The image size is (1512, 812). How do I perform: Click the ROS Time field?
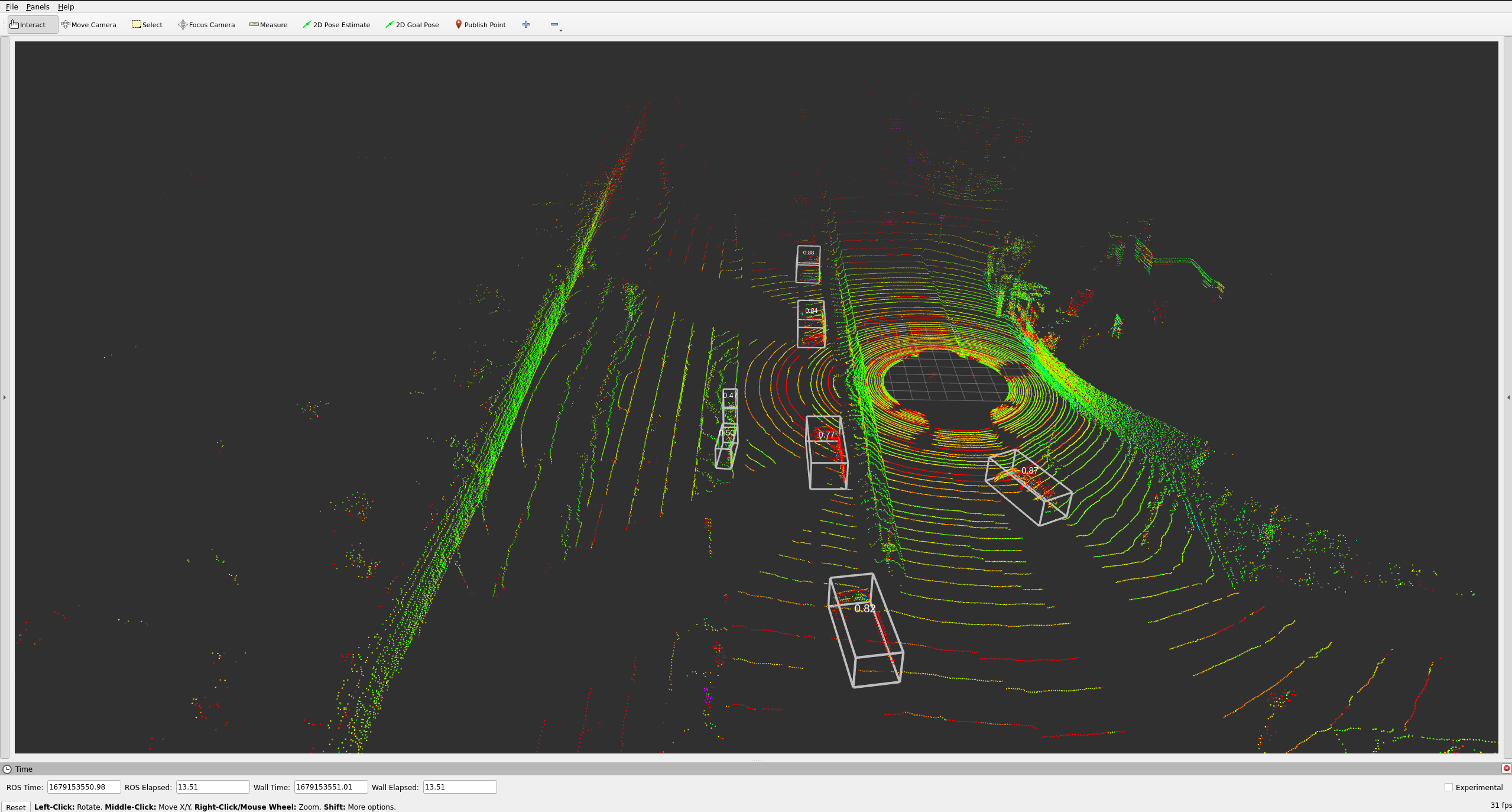tap(83, 787)
